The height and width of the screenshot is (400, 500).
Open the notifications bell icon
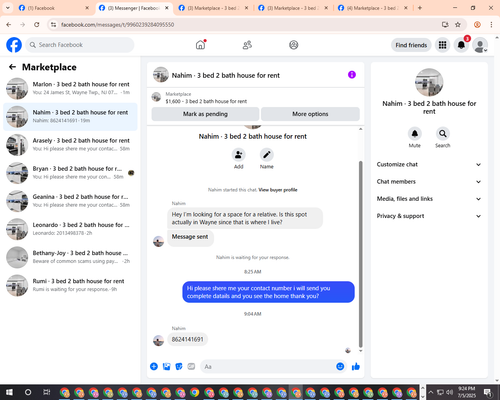[x=461, y=45]
